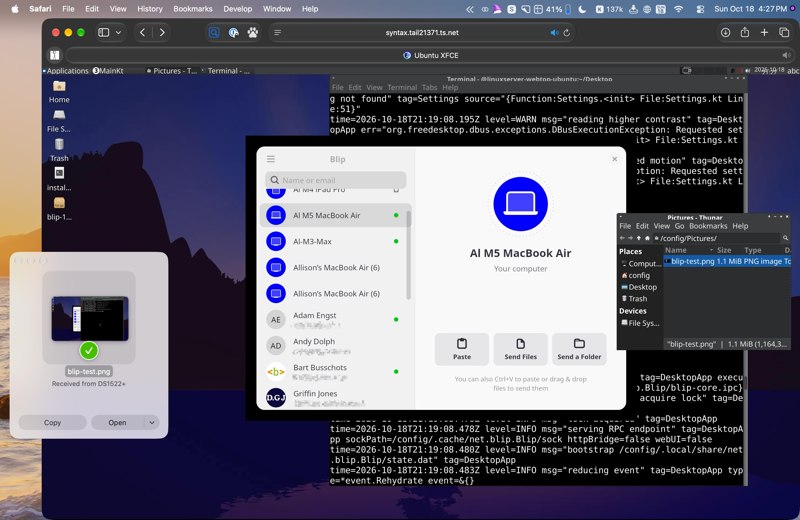Click blip-test.png thumbnail in received popup
The height and width of the screenshot is (520, 800).
pos(90,318)
